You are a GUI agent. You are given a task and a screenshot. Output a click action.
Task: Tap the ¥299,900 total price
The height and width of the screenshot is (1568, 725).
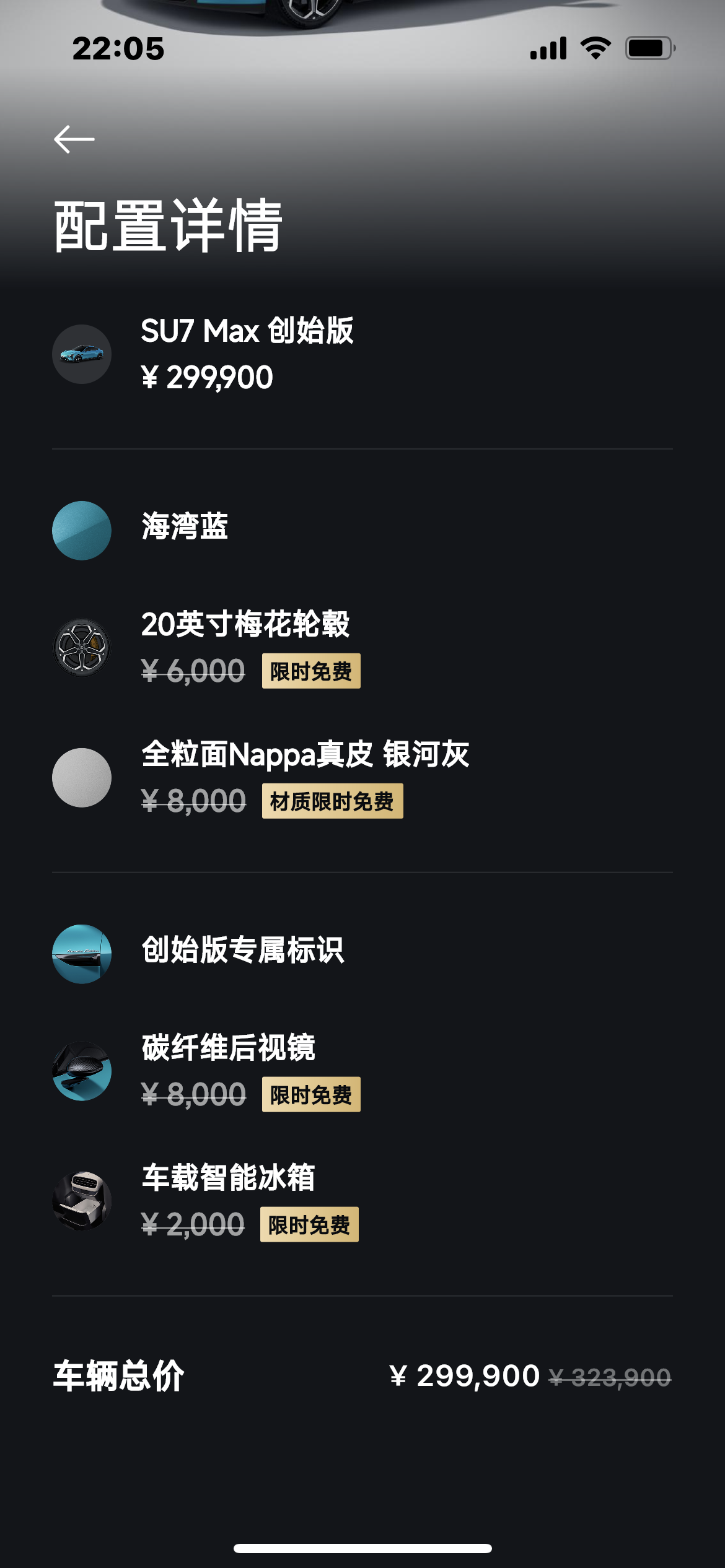coord(465,1376)
